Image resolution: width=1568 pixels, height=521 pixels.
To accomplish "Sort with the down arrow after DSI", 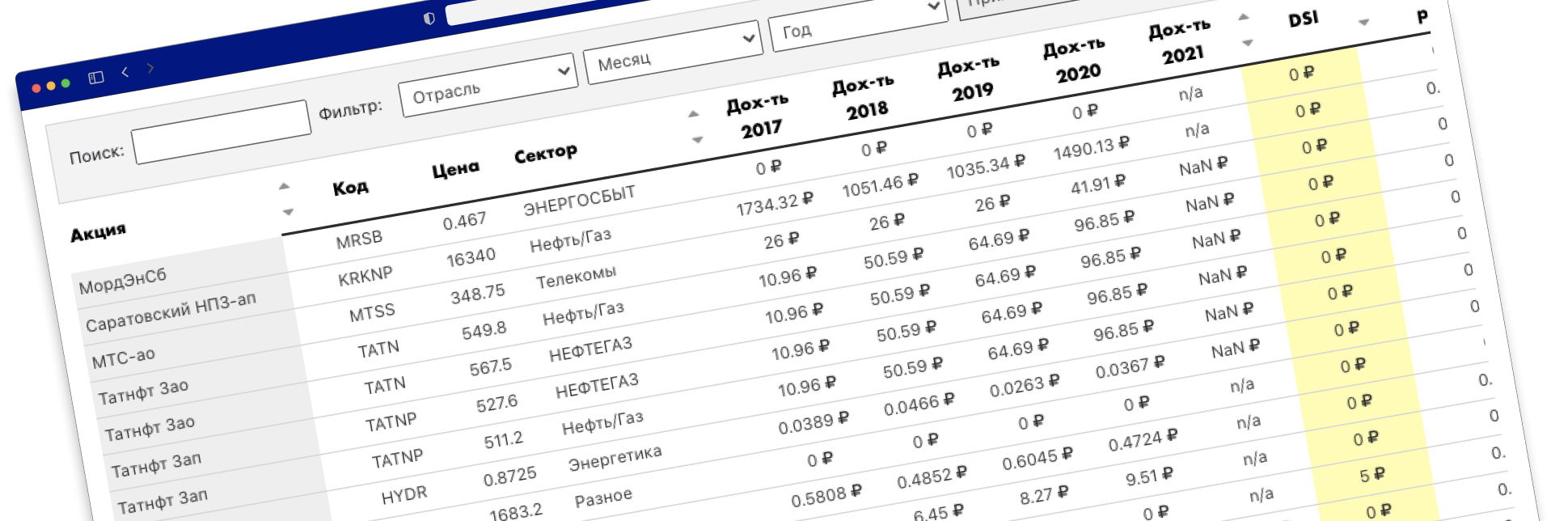I will 1364,23.
